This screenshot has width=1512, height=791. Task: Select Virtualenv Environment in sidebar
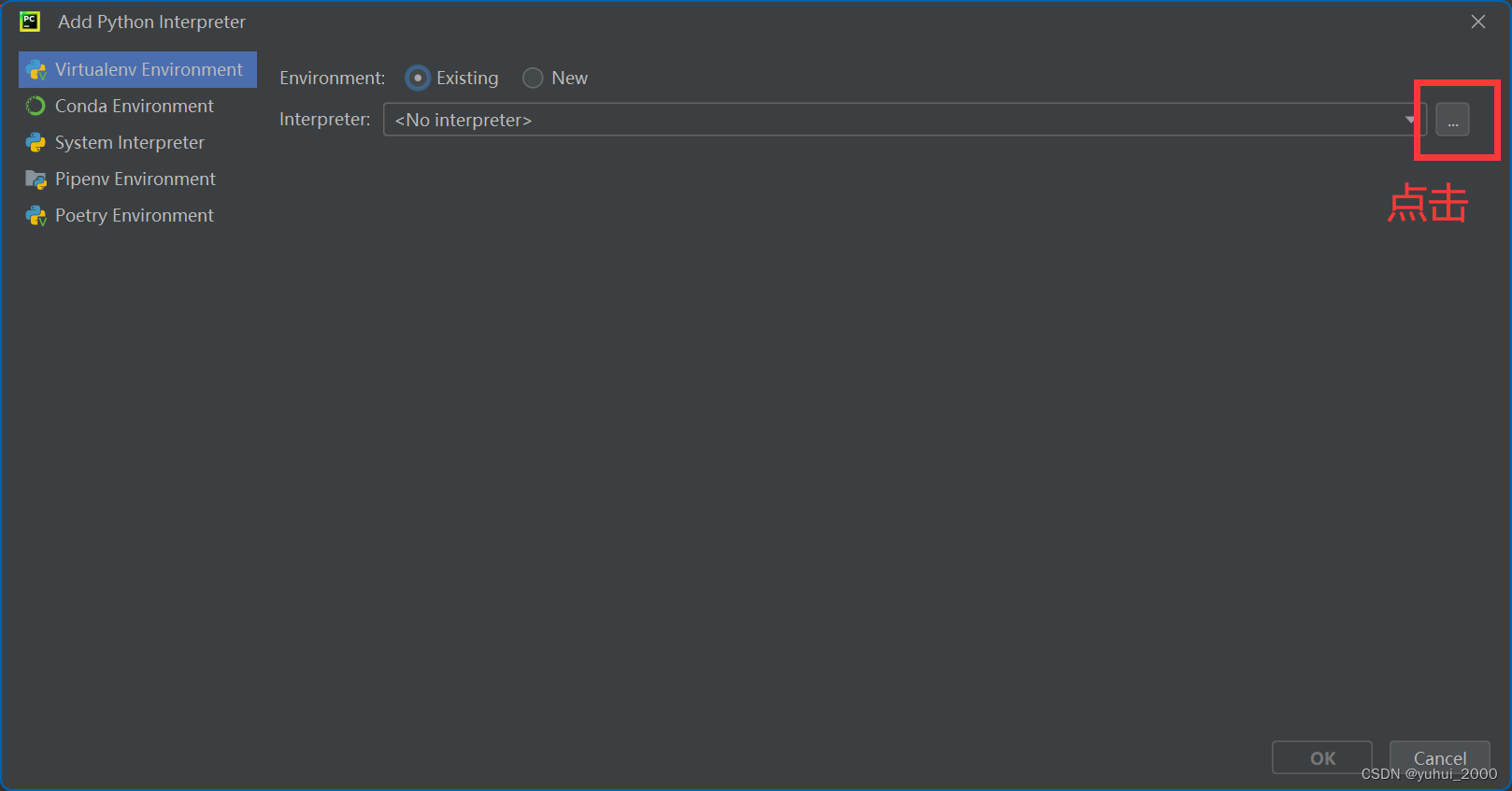[x=137, y=69]
